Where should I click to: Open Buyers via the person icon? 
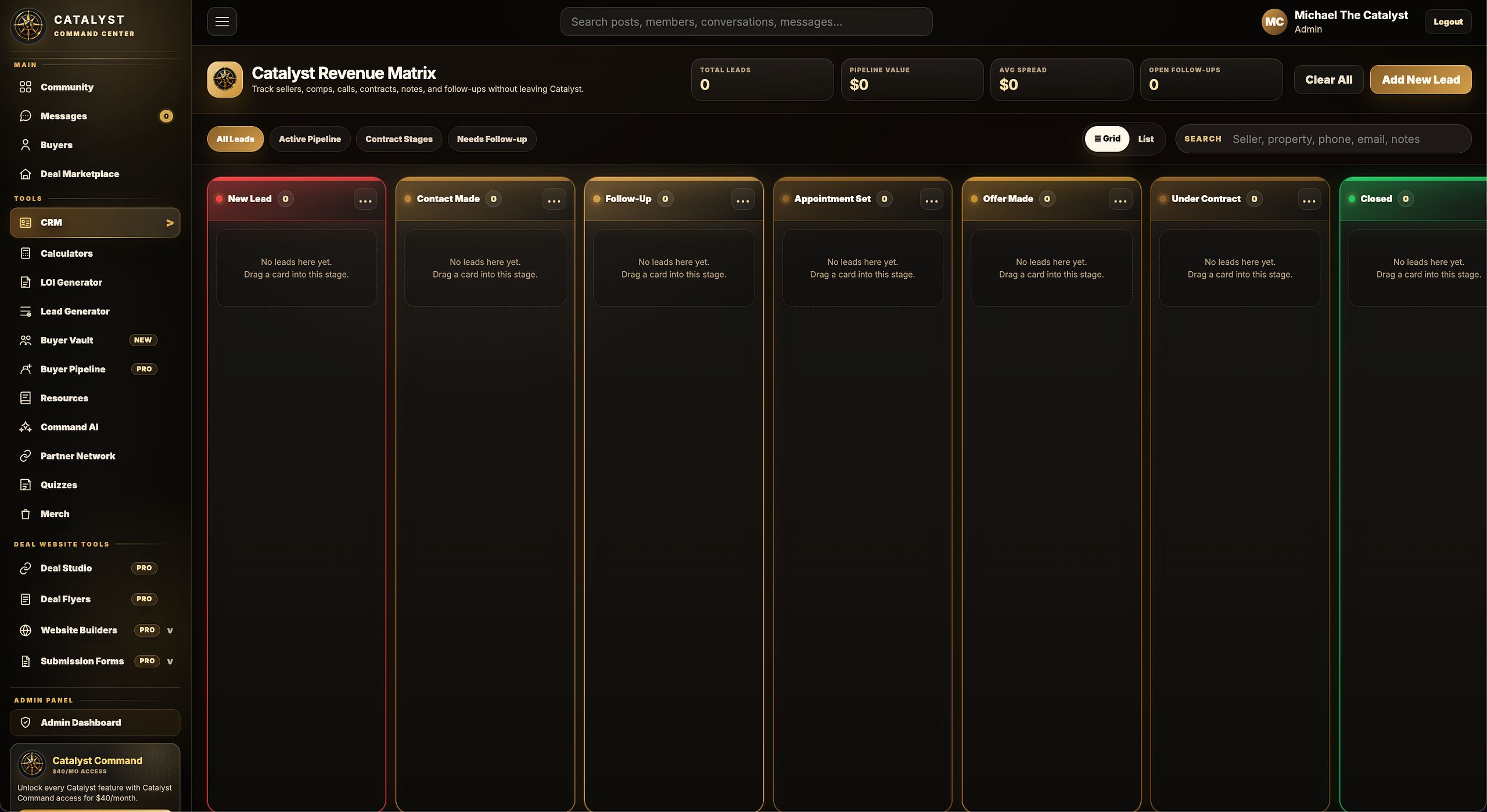25,145
